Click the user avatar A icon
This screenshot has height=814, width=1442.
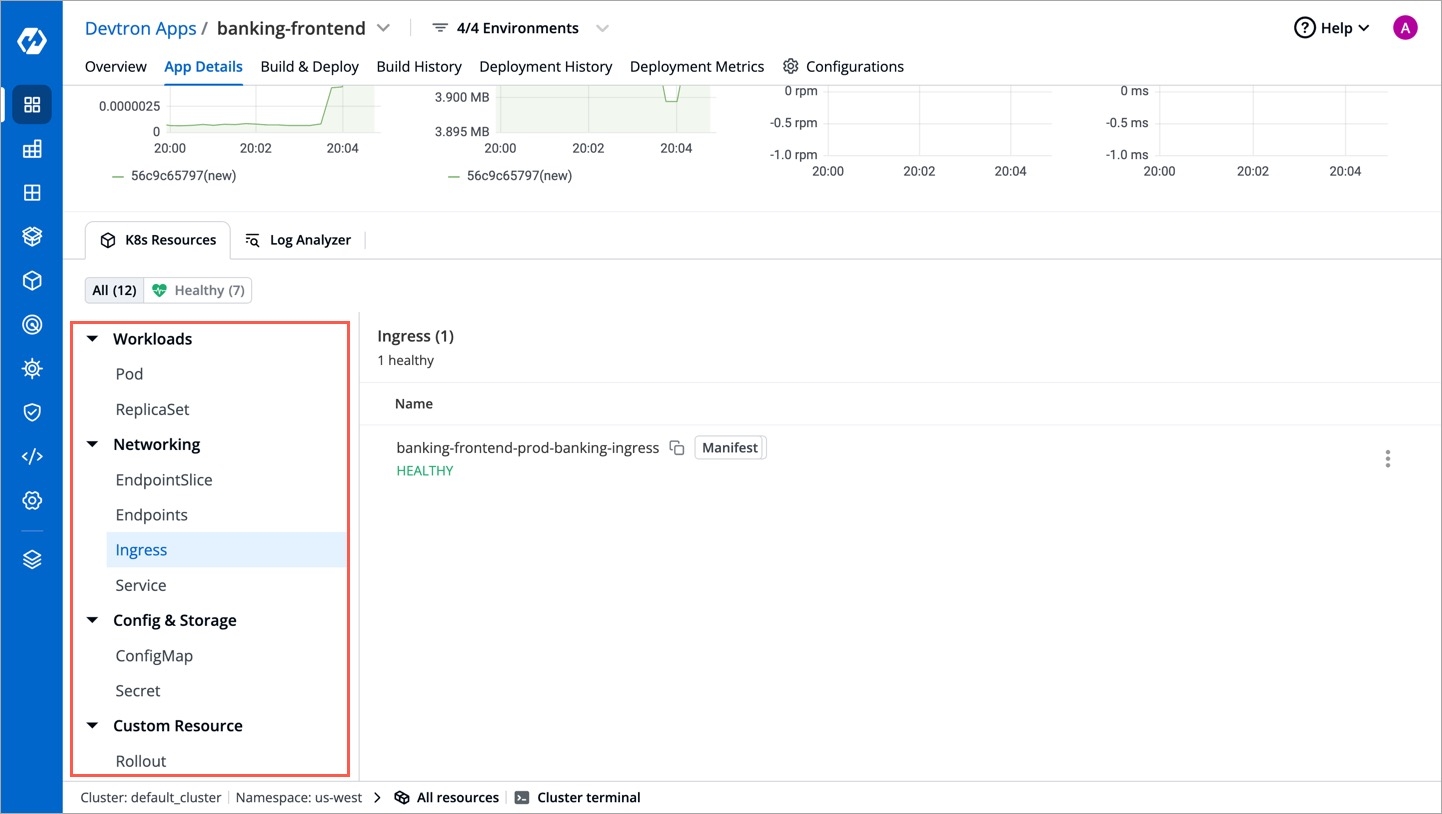pyautogui.click(x=1405, y=28)
